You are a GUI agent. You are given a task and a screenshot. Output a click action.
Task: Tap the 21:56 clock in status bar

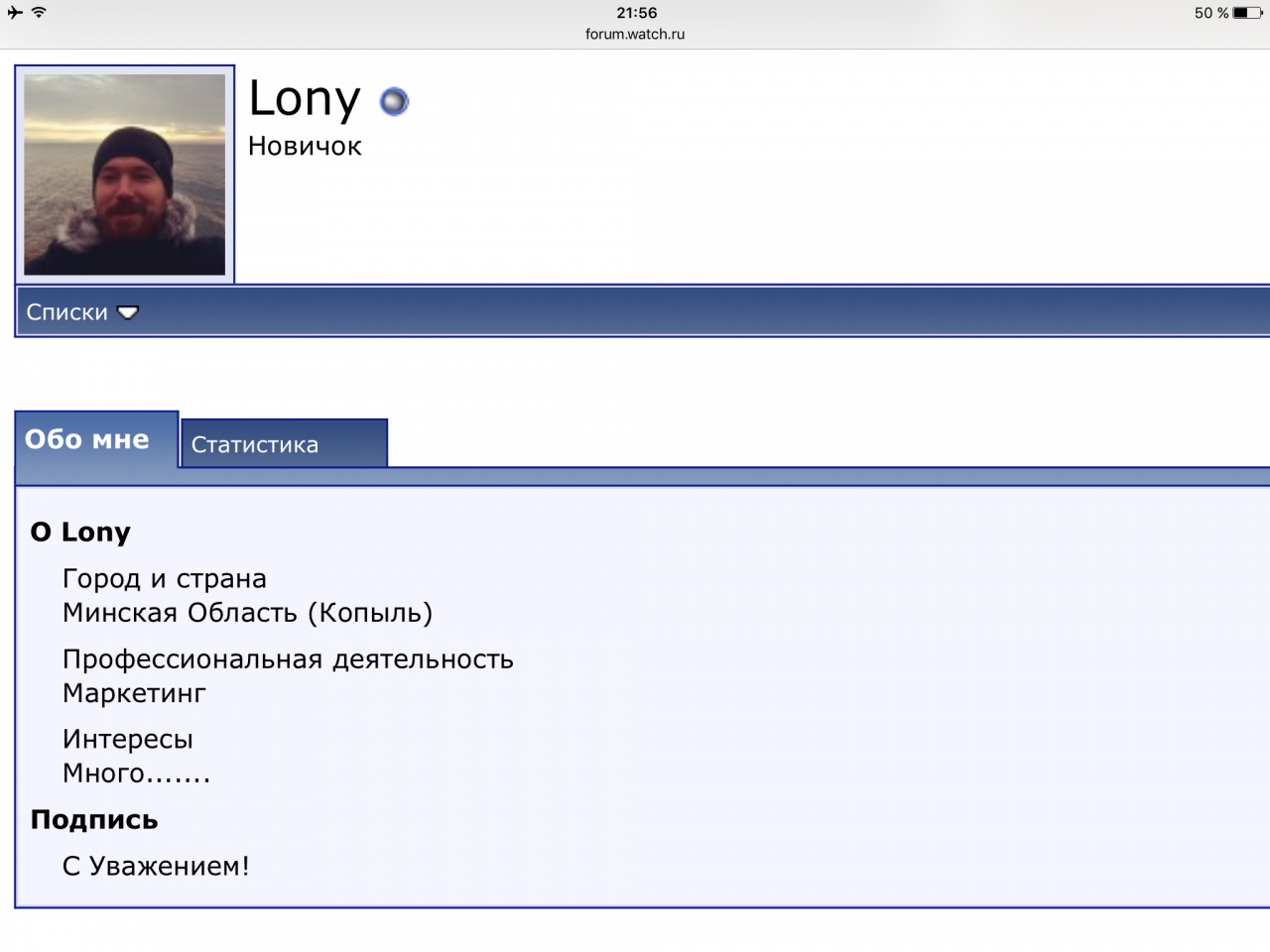coord(636,13)
